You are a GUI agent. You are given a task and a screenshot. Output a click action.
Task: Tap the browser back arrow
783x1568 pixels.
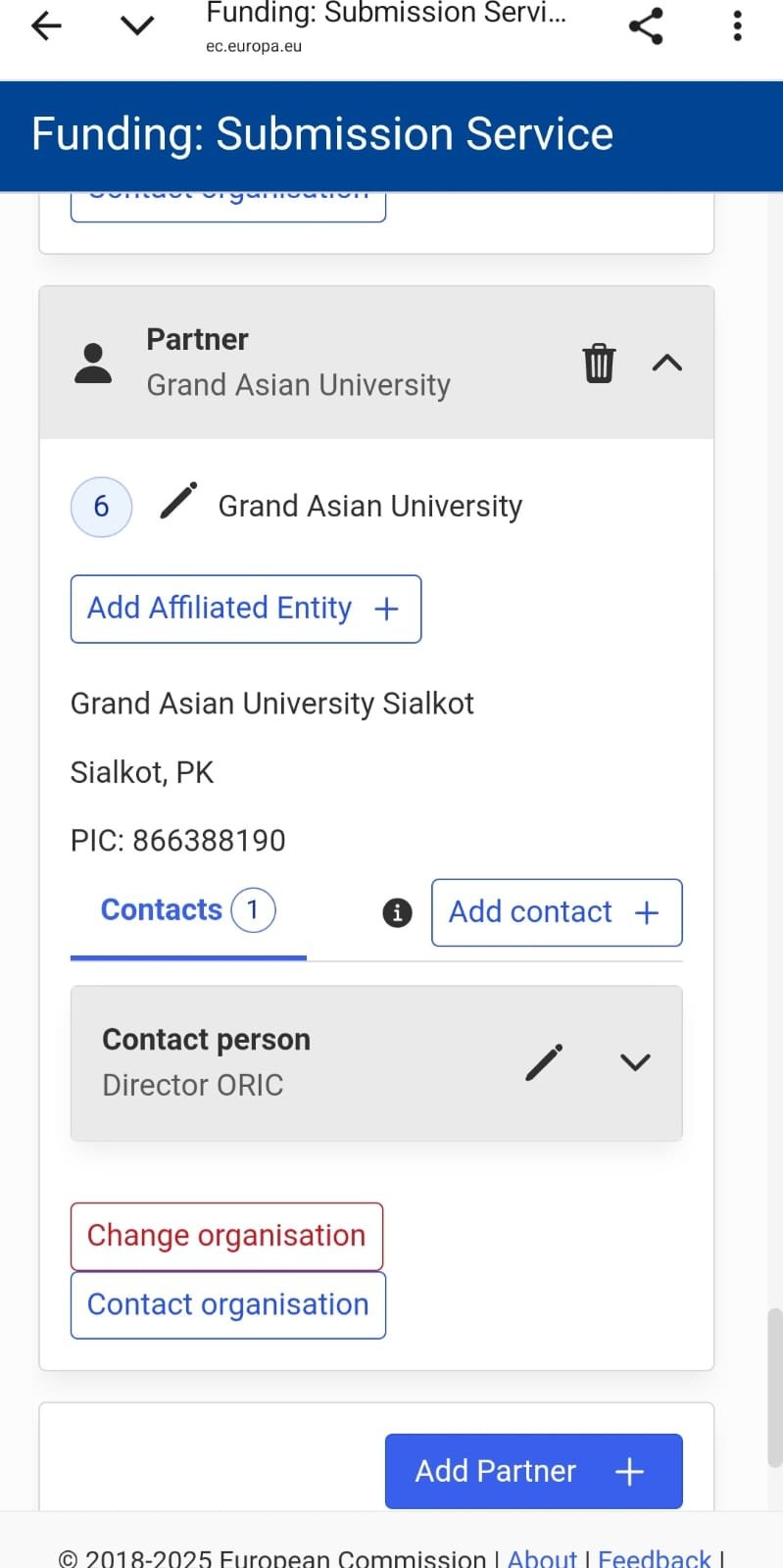[46, 26]
